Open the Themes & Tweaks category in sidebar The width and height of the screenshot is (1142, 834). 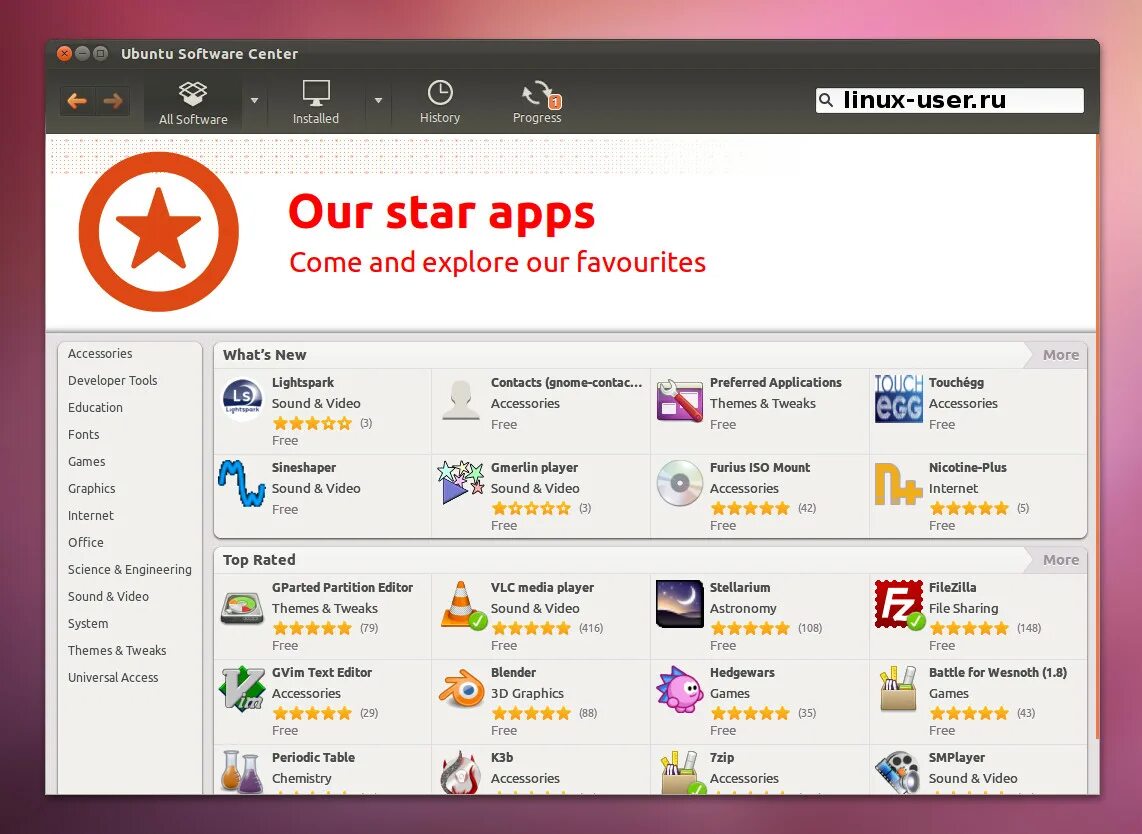(x=117, y=650)
